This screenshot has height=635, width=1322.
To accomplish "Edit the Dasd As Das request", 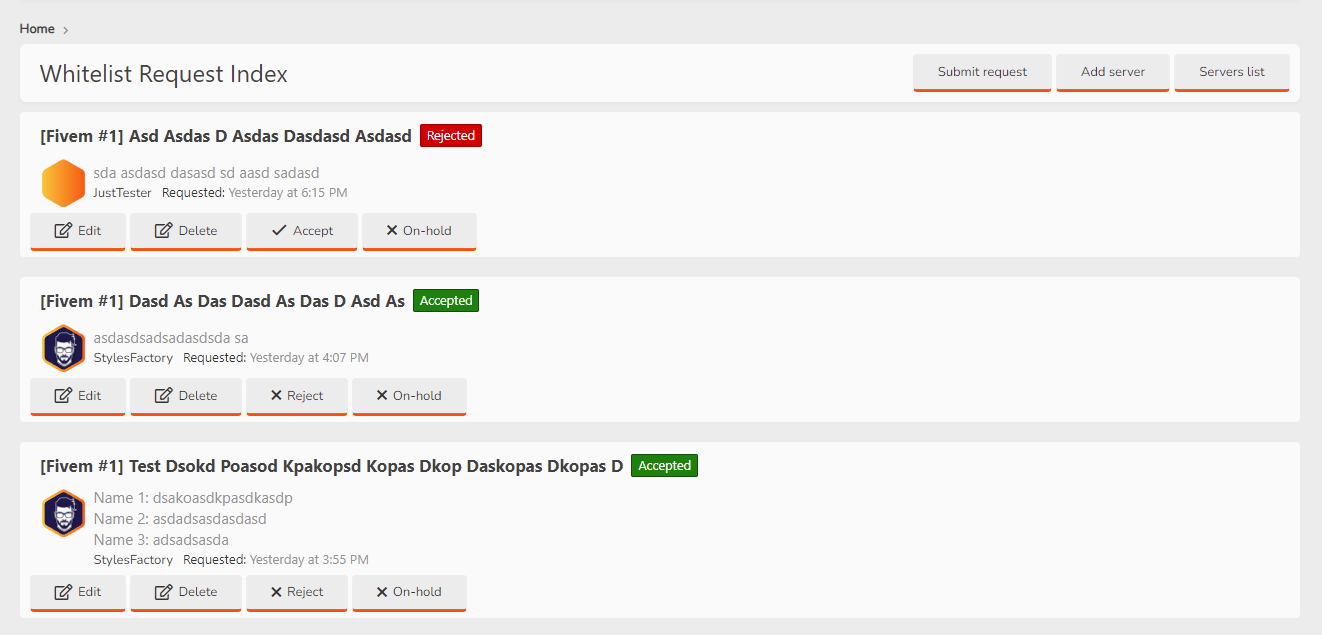I will (78, 396).
